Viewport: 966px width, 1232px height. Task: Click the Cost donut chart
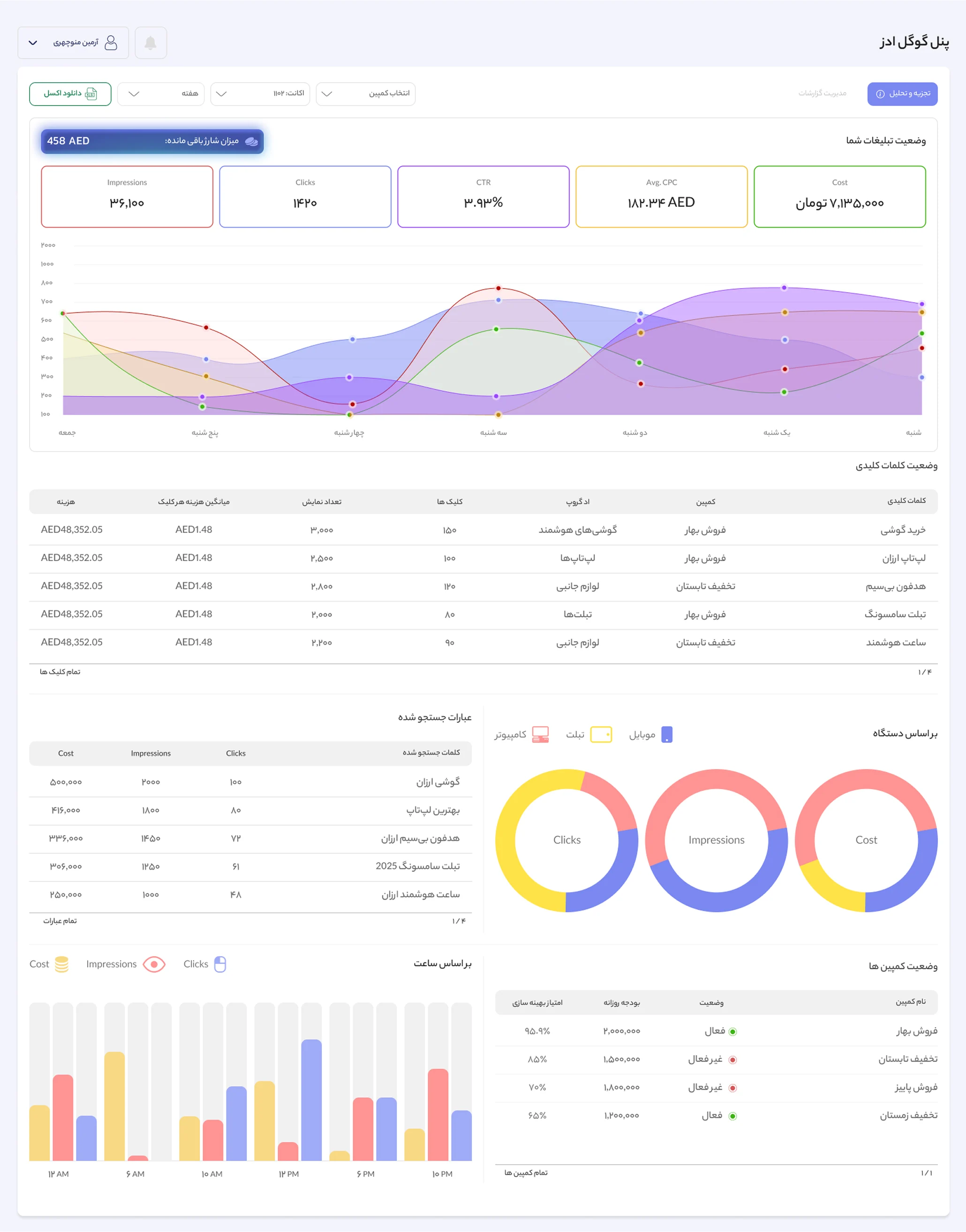[x=866, y=840]
